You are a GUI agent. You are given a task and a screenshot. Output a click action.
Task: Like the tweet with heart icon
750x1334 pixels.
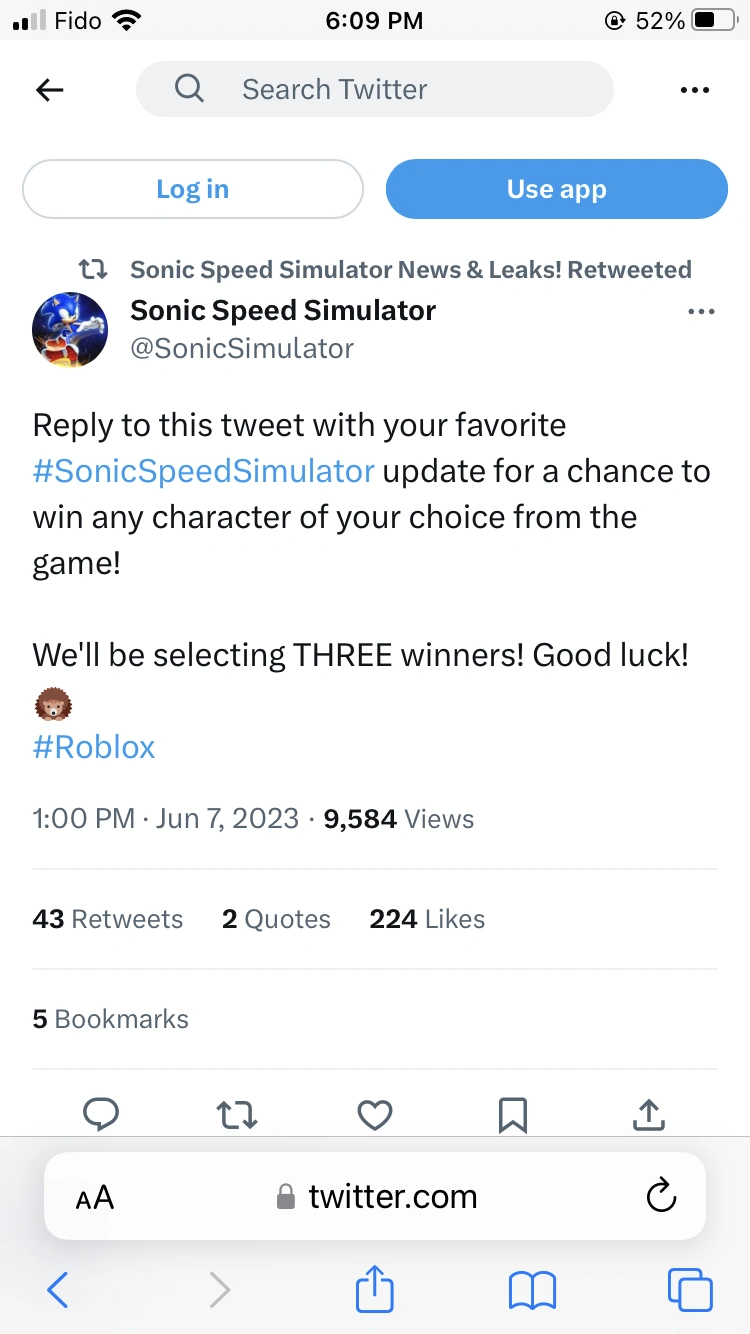click(375, 1113)
